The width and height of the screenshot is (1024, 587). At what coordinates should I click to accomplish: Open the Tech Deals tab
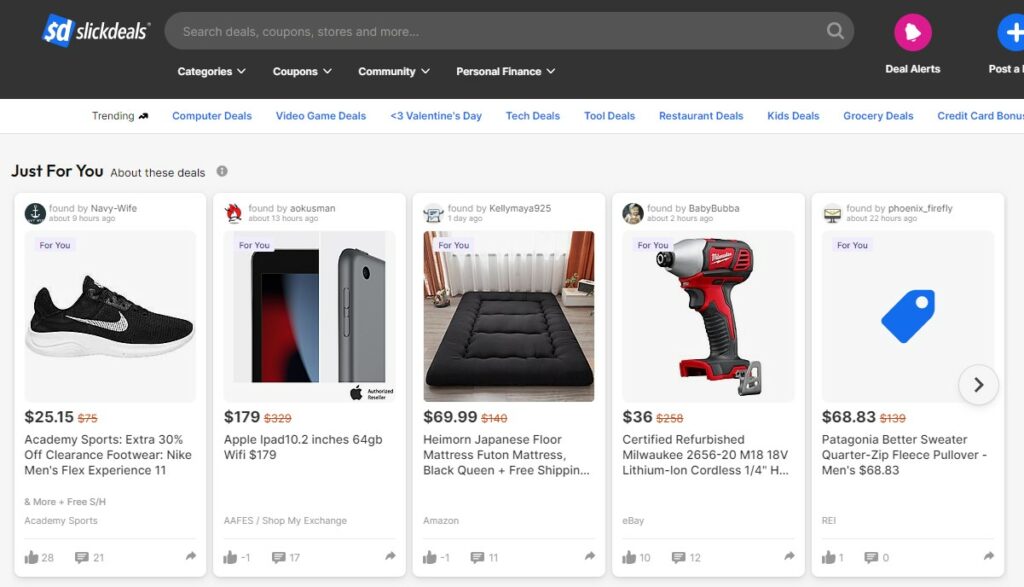(x=533, y=116)
